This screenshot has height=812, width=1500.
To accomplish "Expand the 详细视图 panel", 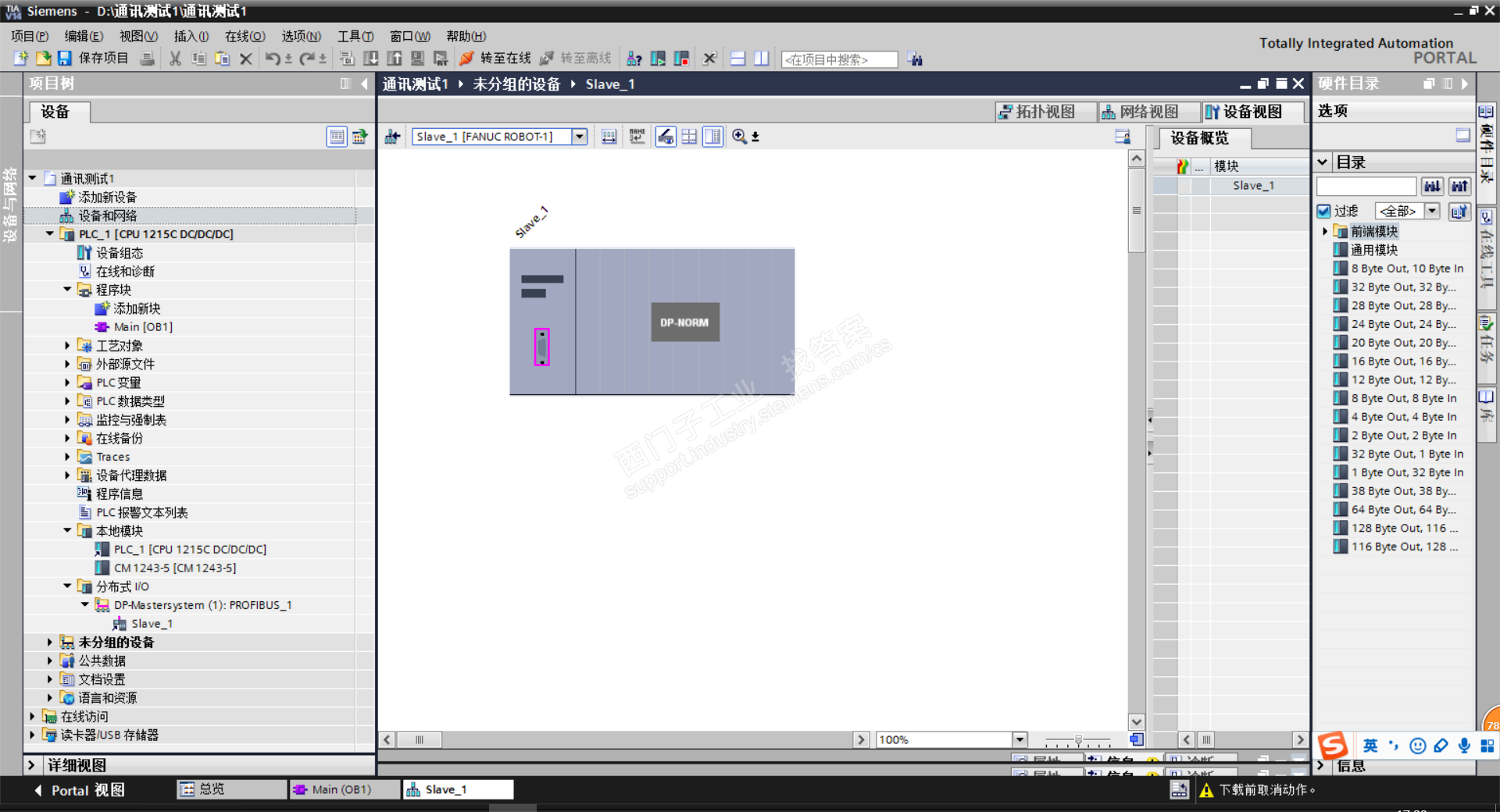I will 31,765.
